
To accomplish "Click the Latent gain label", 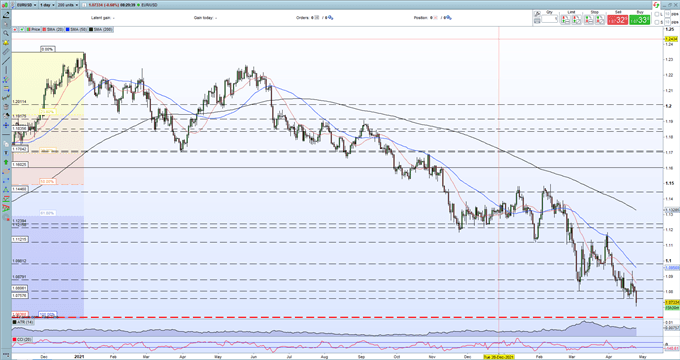I will tap(101, 18).
